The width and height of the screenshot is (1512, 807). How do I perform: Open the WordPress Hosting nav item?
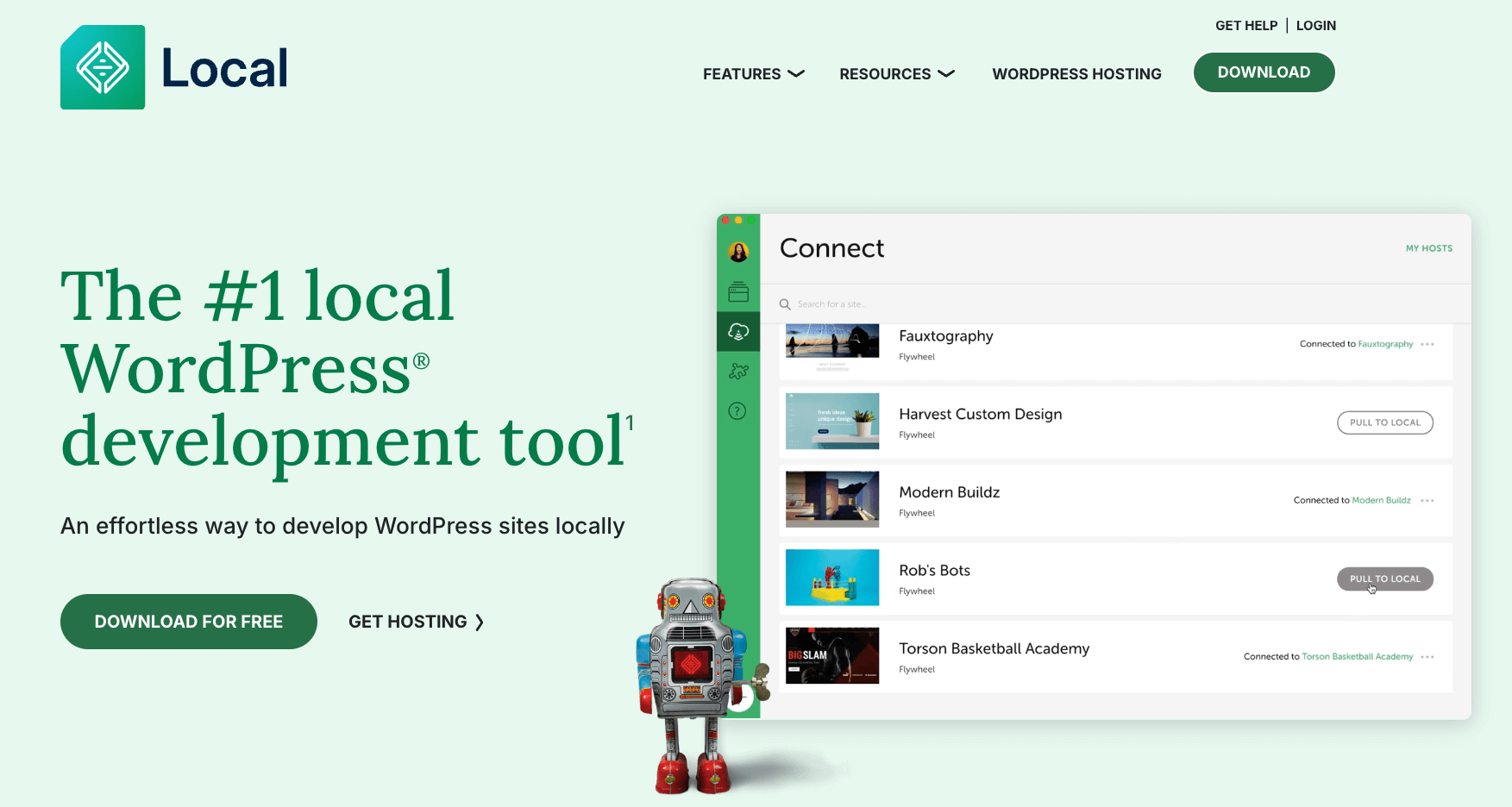[1076, 74]
